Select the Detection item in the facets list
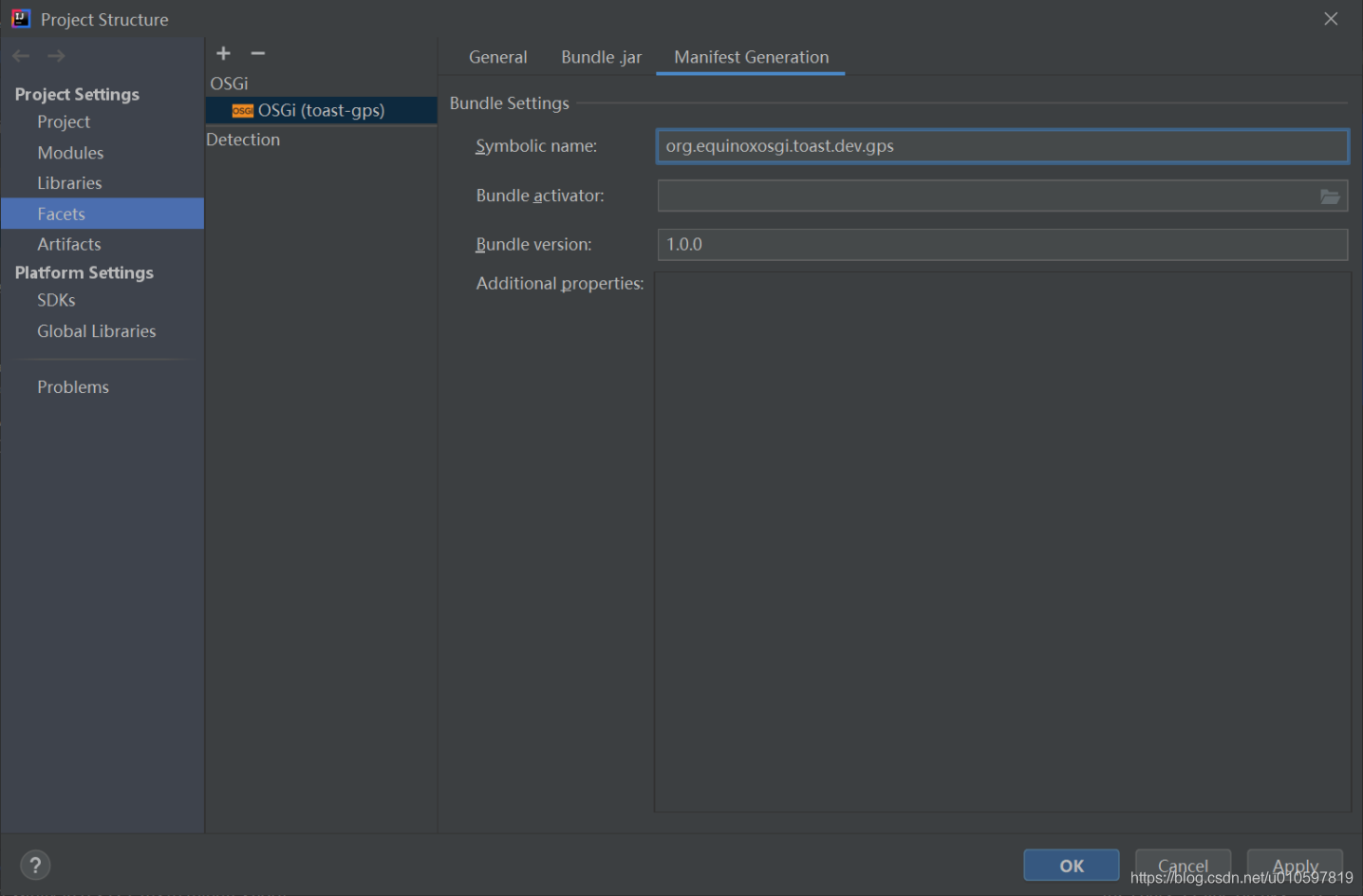The width and height of the screenshot is (1363, 896). [243, 140]
